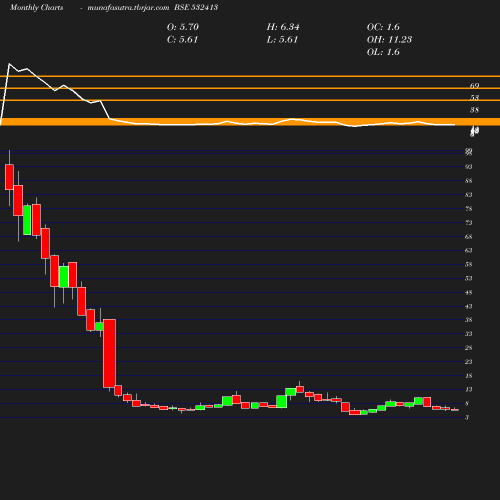
Task: Click the "OL: 1.6" reading
Action: tap(383, 52)
